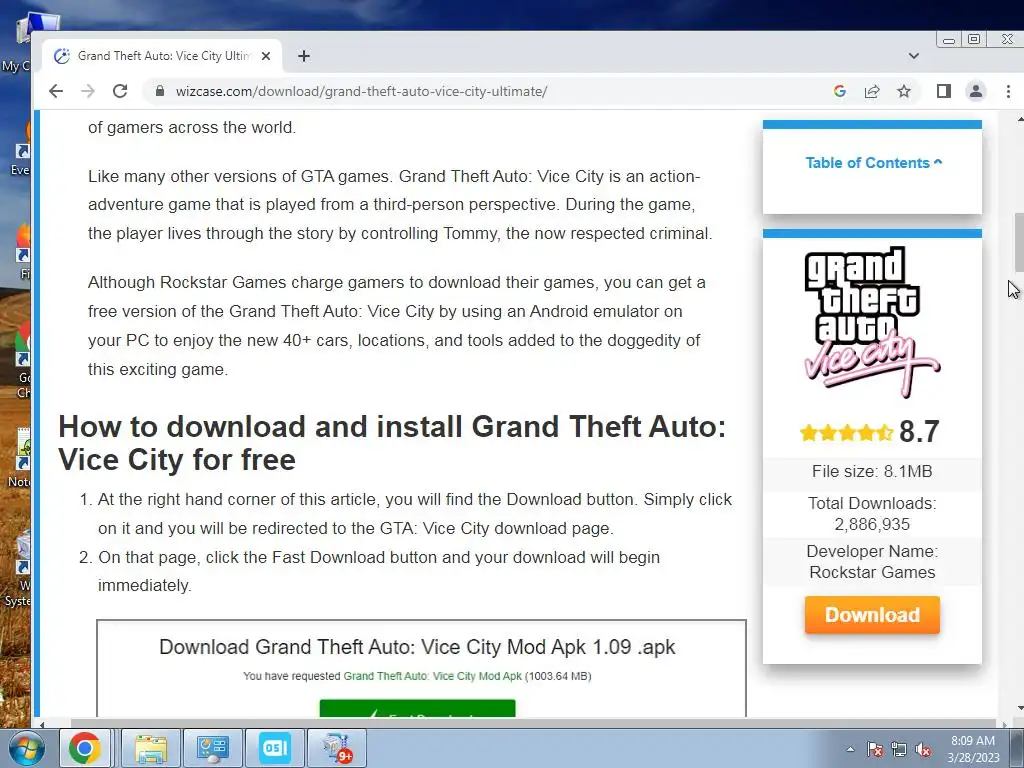Click the scroll up arrow

click(x=1019, y=120)
